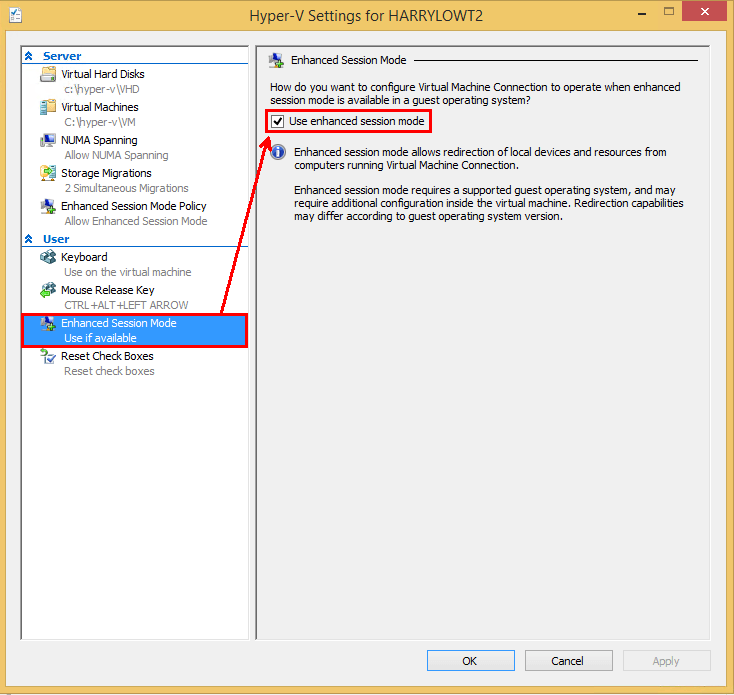Click the OK button
Screen dimensions: 734x695
pyautogui.click(x=470, y=660)
